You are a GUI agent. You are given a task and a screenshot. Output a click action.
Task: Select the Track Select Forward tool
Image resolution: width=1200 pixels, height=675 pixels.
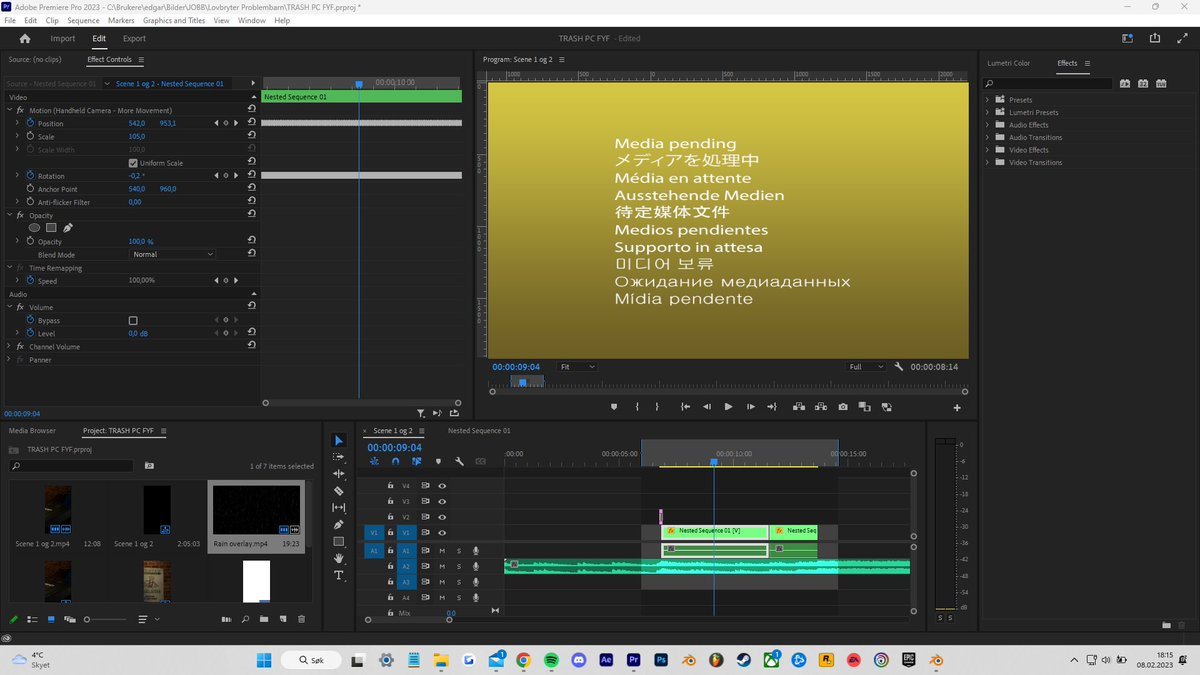pyautogui.click(x=339, y=457)
